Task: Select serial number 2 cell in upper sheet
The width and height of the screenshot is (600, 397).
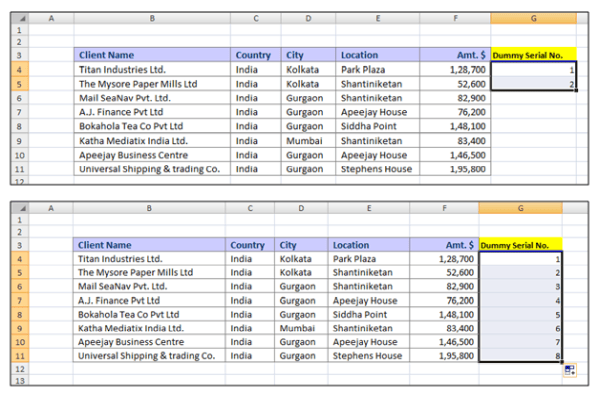Action: point(533,84)
